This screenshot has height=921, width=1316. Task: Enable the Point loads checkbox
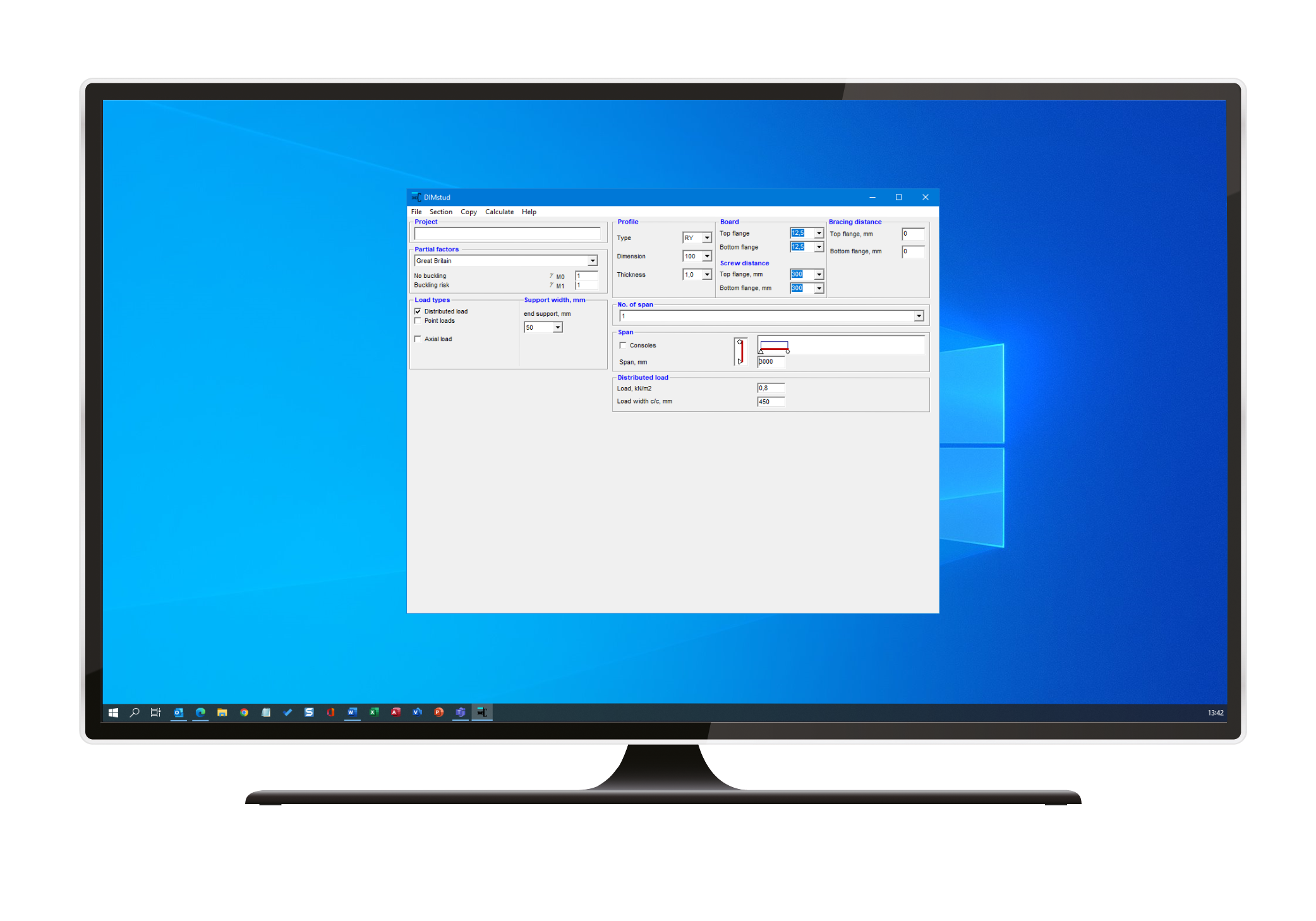[418, 321]
